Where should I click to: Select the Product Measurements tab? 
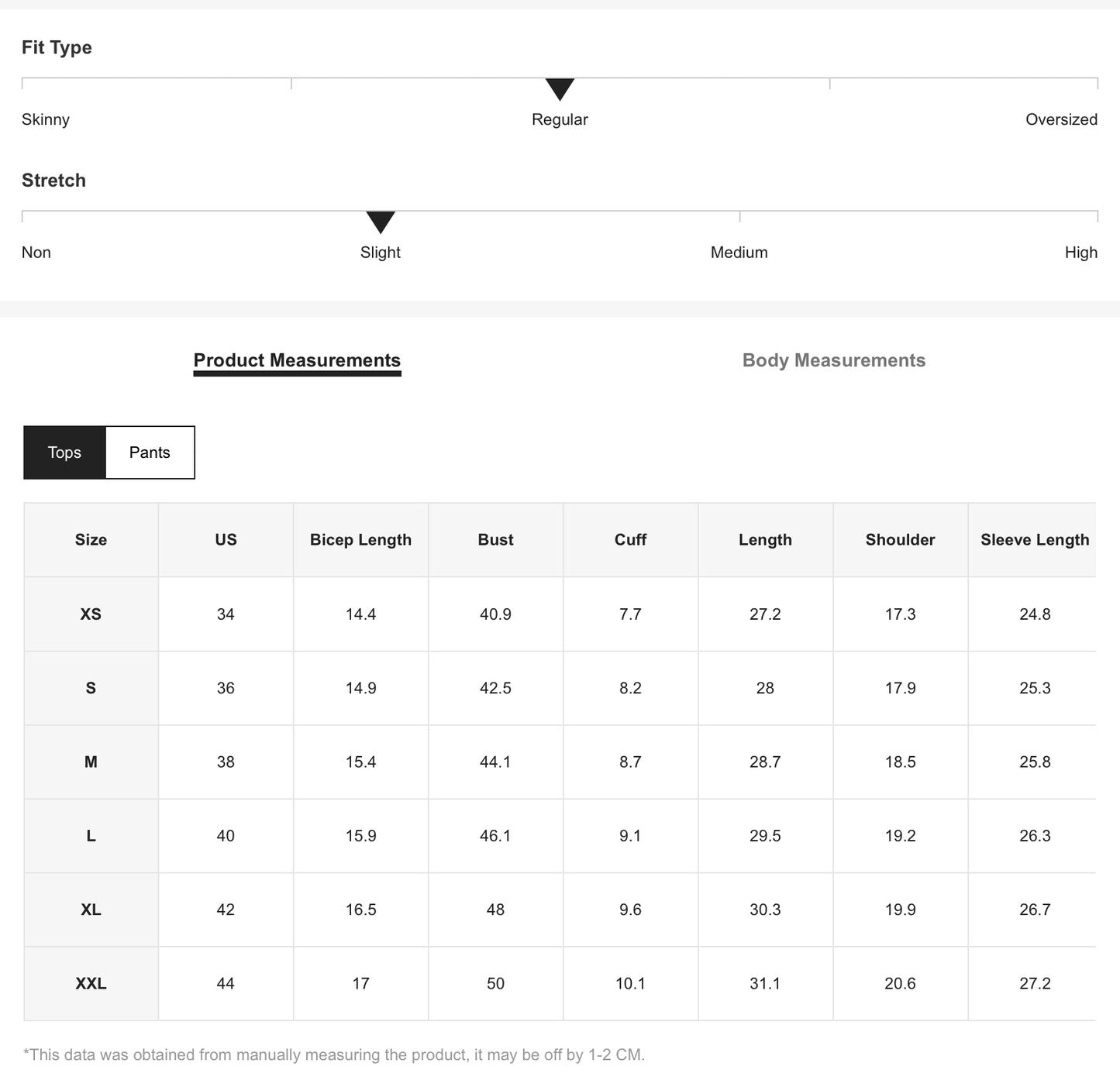pos(297,360)
